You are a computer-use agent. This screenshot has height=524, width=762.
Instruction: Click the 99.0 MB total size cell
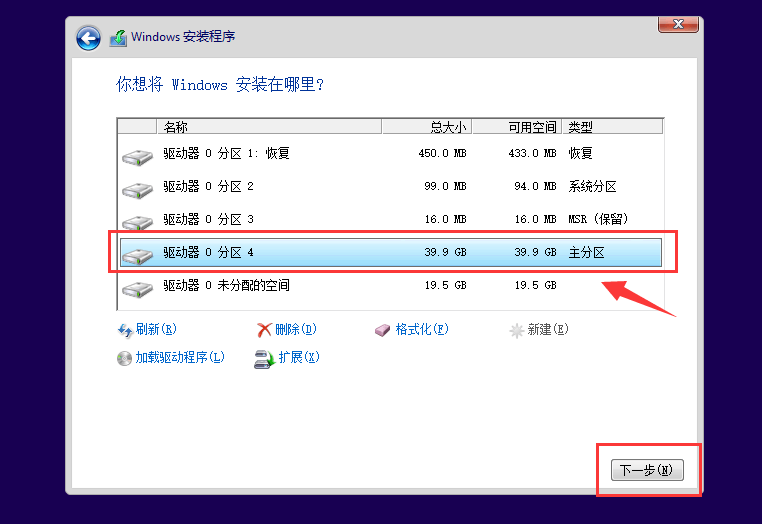point(445,187)
